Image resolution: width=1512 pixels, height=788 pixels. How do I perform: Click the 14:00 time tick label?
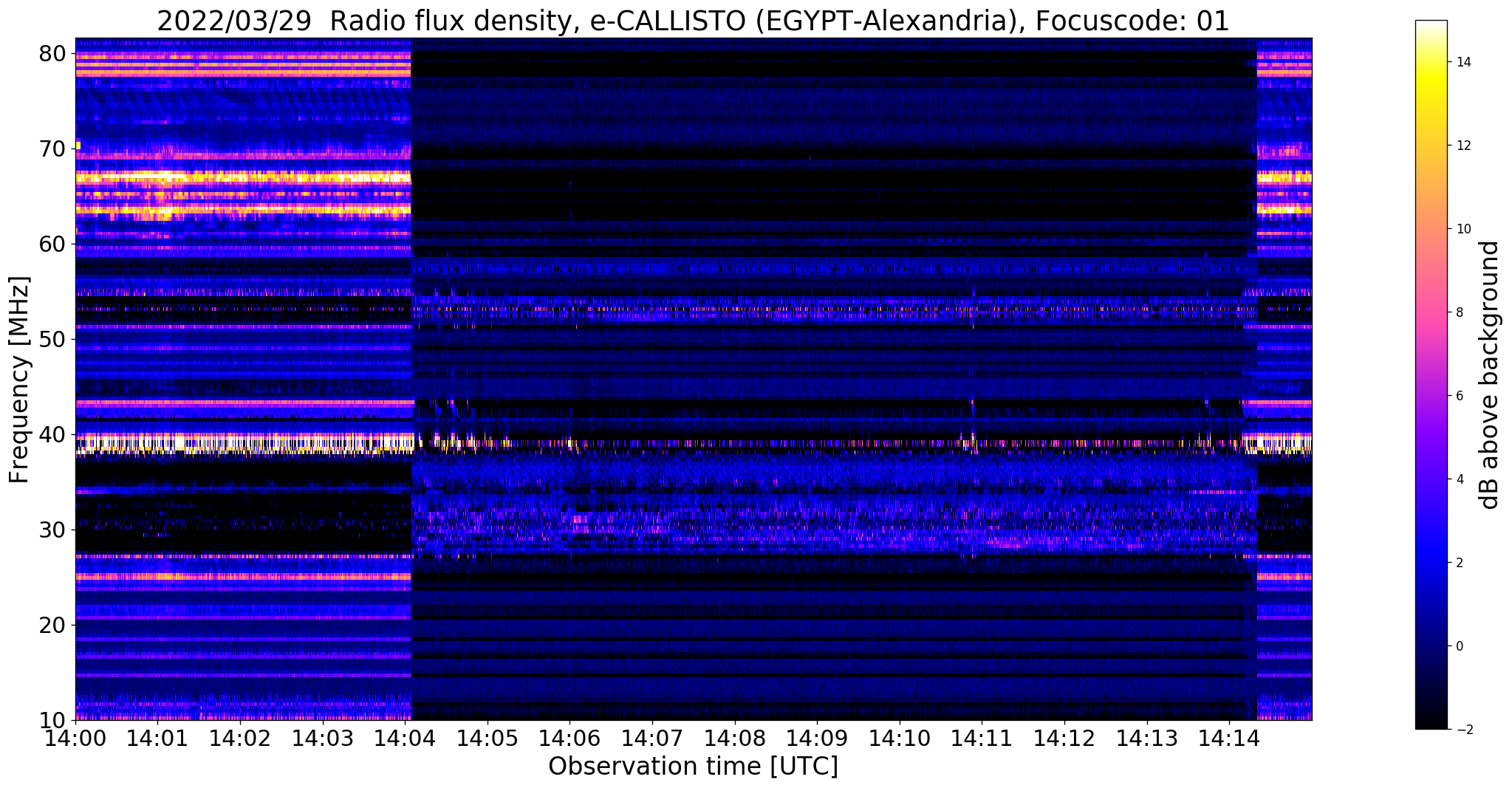75,738
